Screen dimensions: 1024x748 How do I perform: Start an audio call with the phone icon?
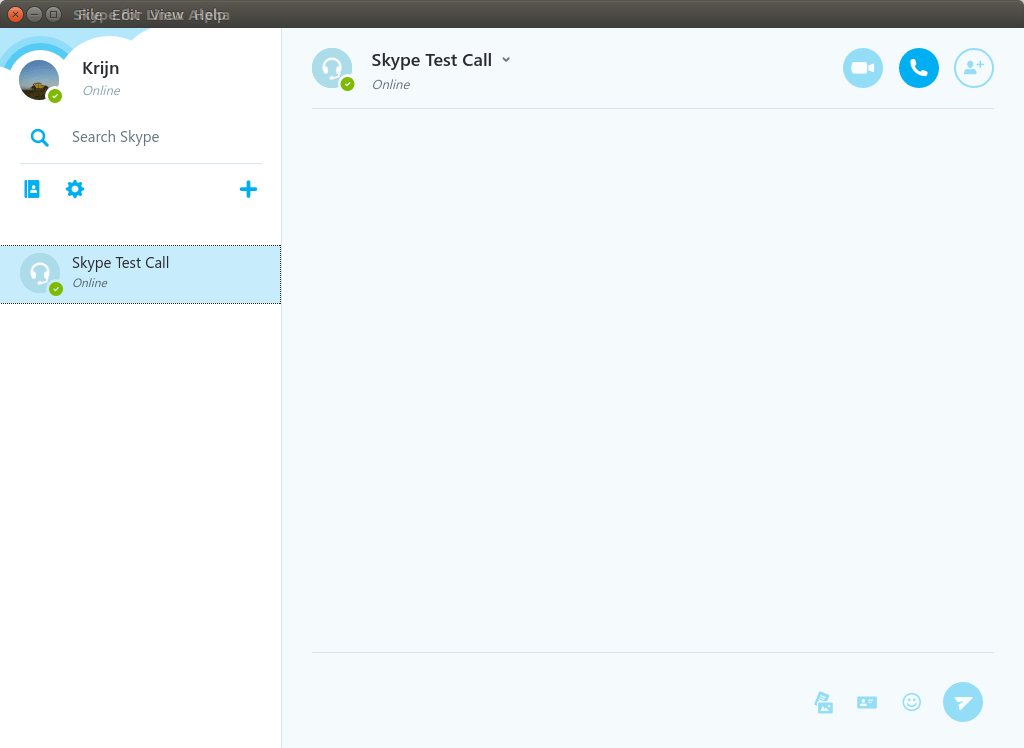(x=918, y=68)
